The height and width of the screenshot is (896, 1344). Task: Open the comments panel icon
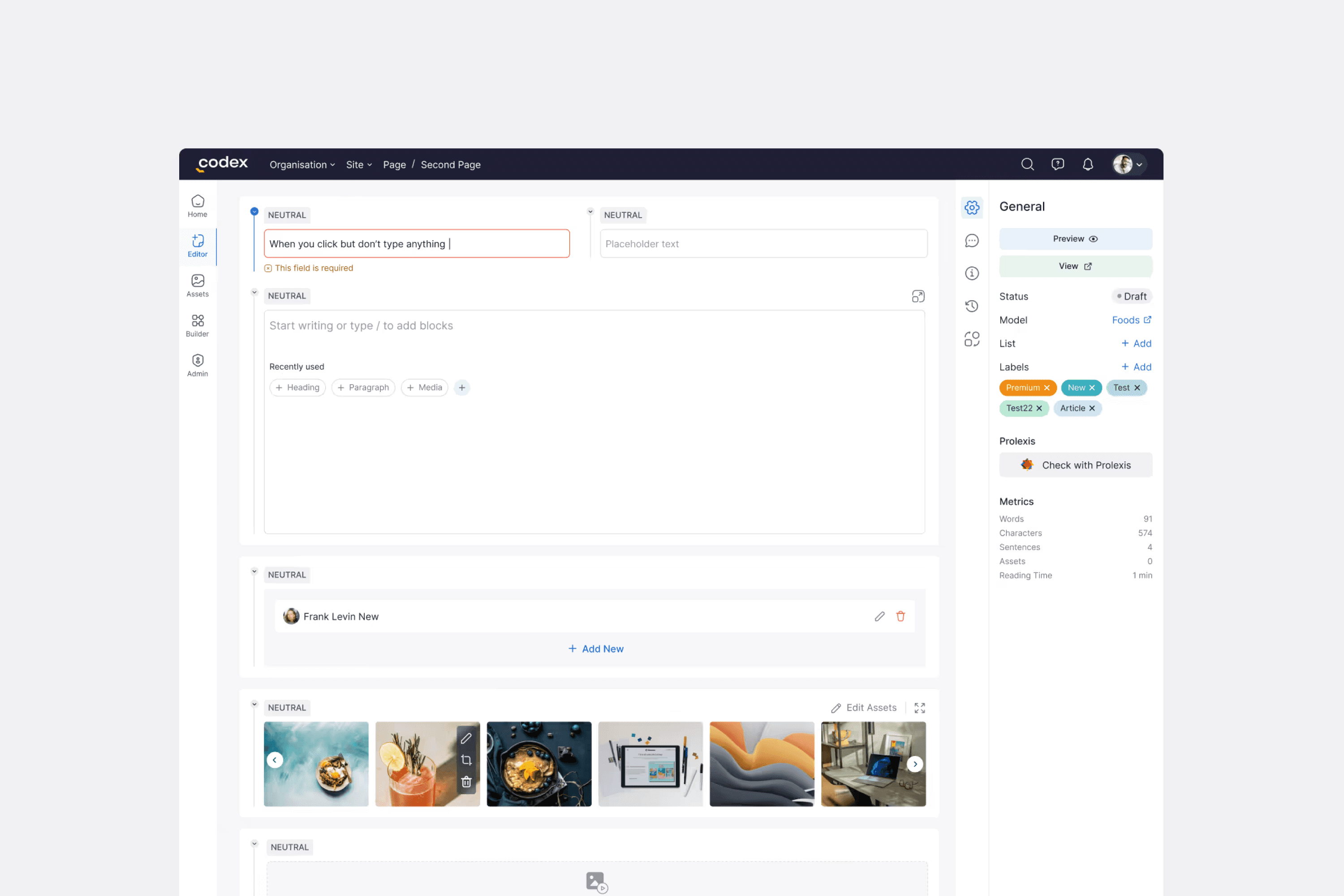(971, 241)
